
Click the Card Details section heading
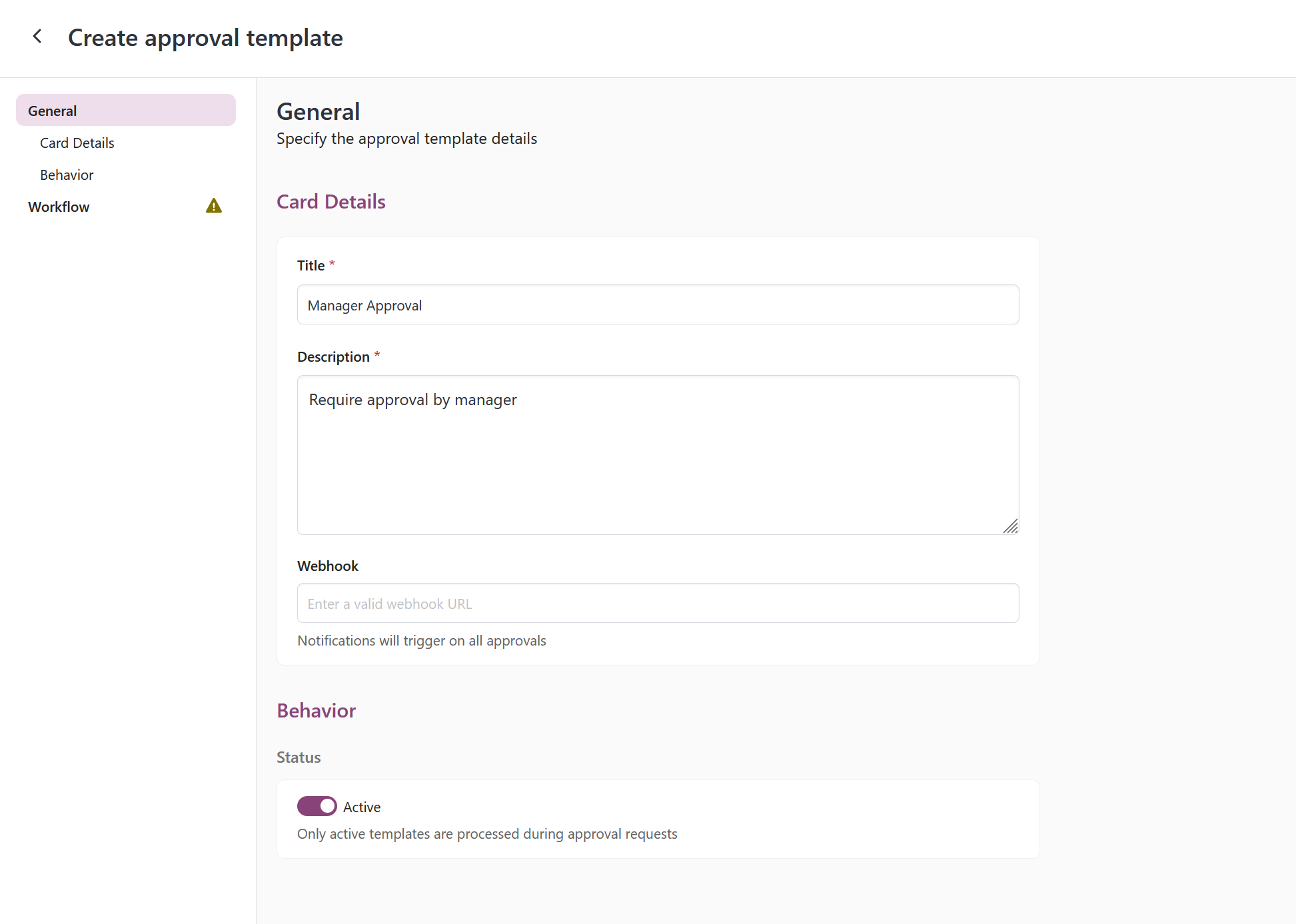pos(331,202)
